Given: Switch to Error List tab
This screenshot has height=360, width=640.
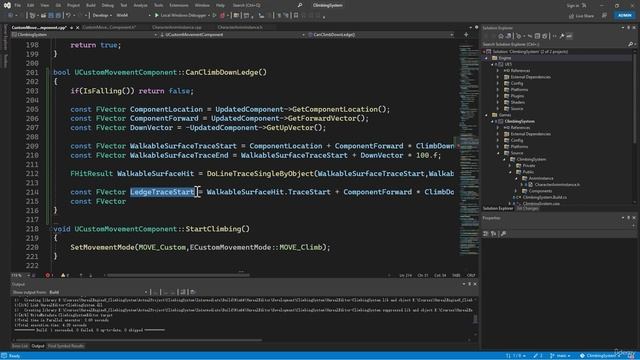Looking at the screenshot, I should coord(20,346).
